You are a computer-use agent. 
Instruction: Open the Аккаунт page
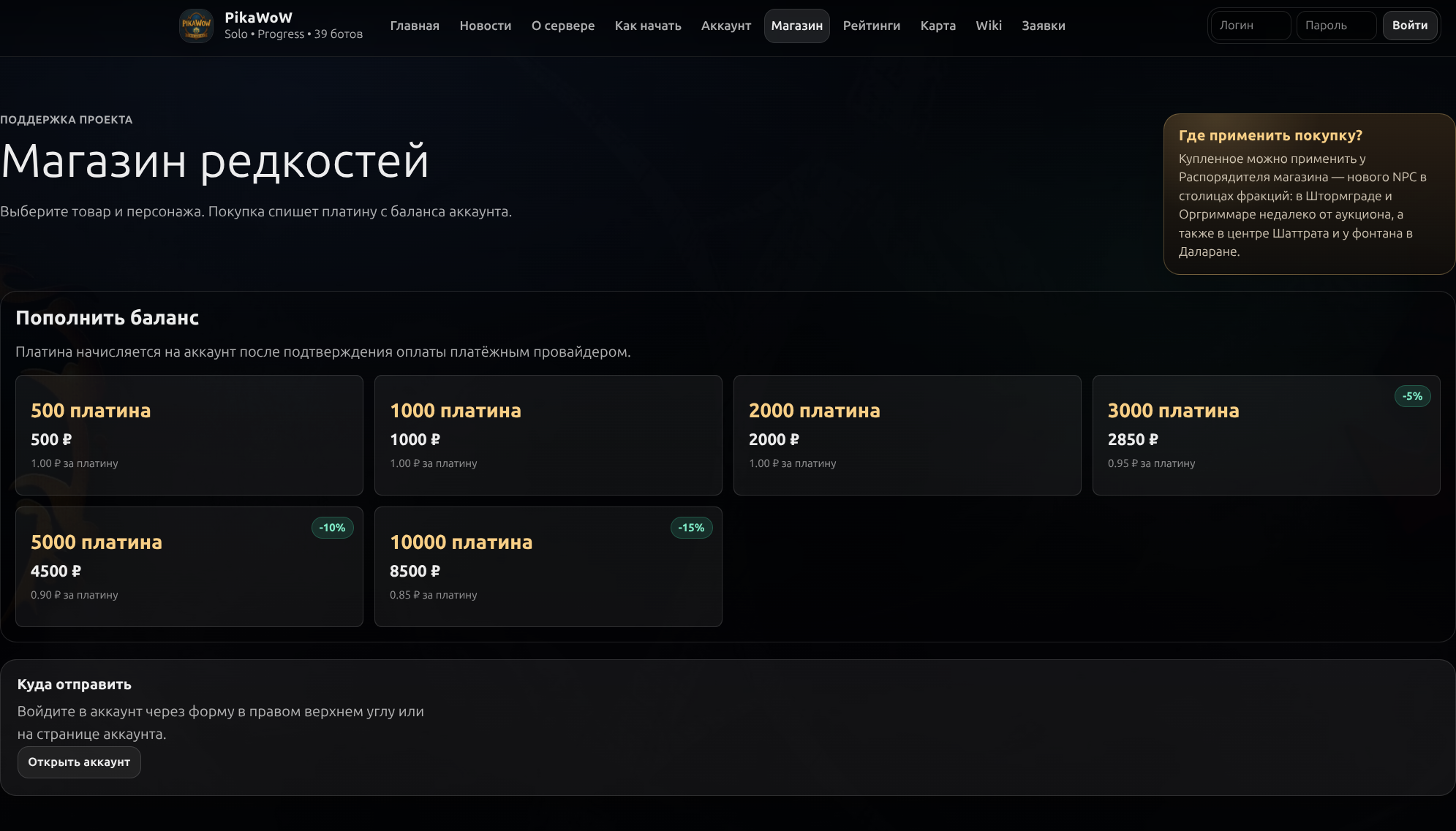coord(726,26)
